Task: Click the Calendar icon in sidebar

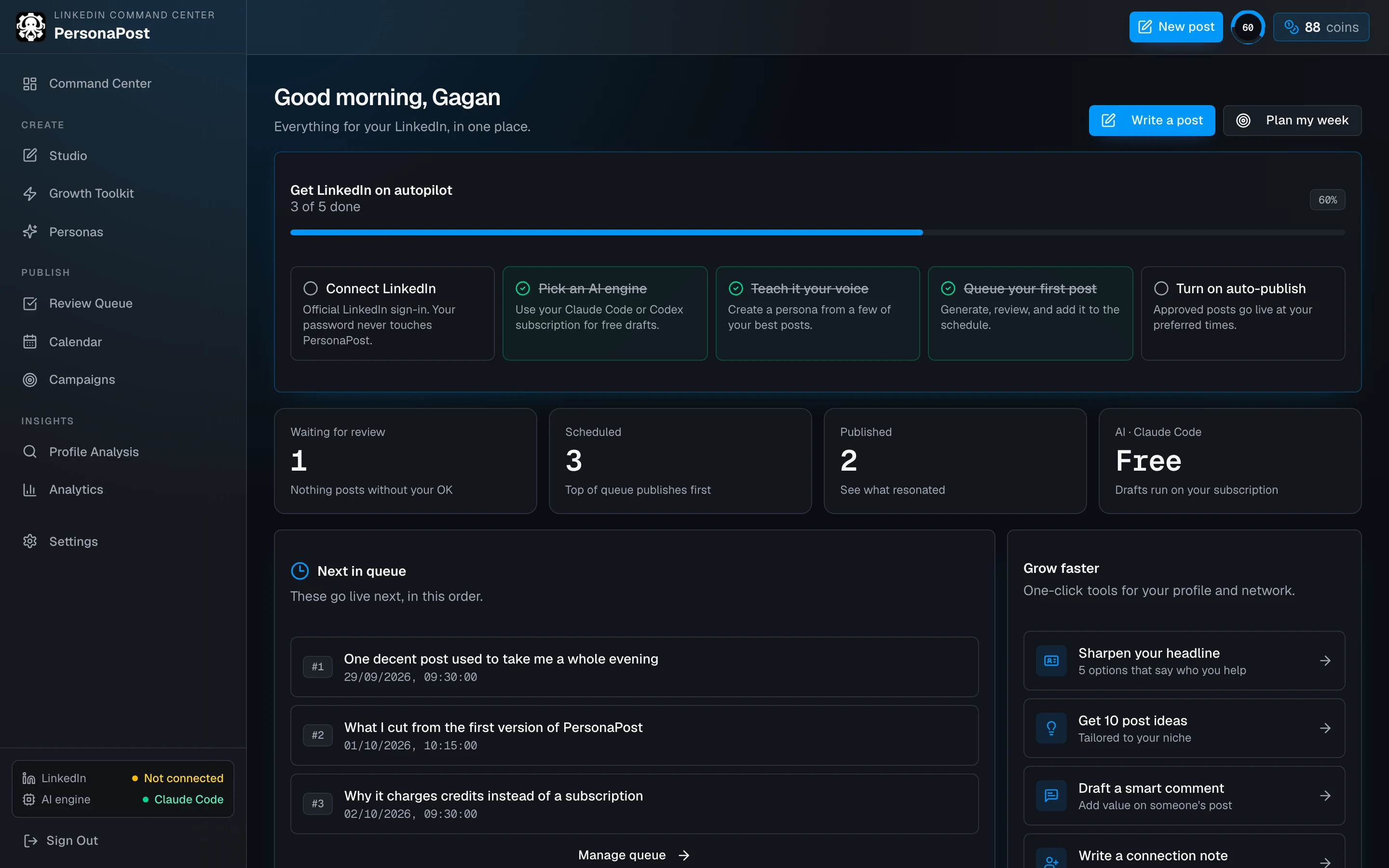Action: (x=30, y=341)
